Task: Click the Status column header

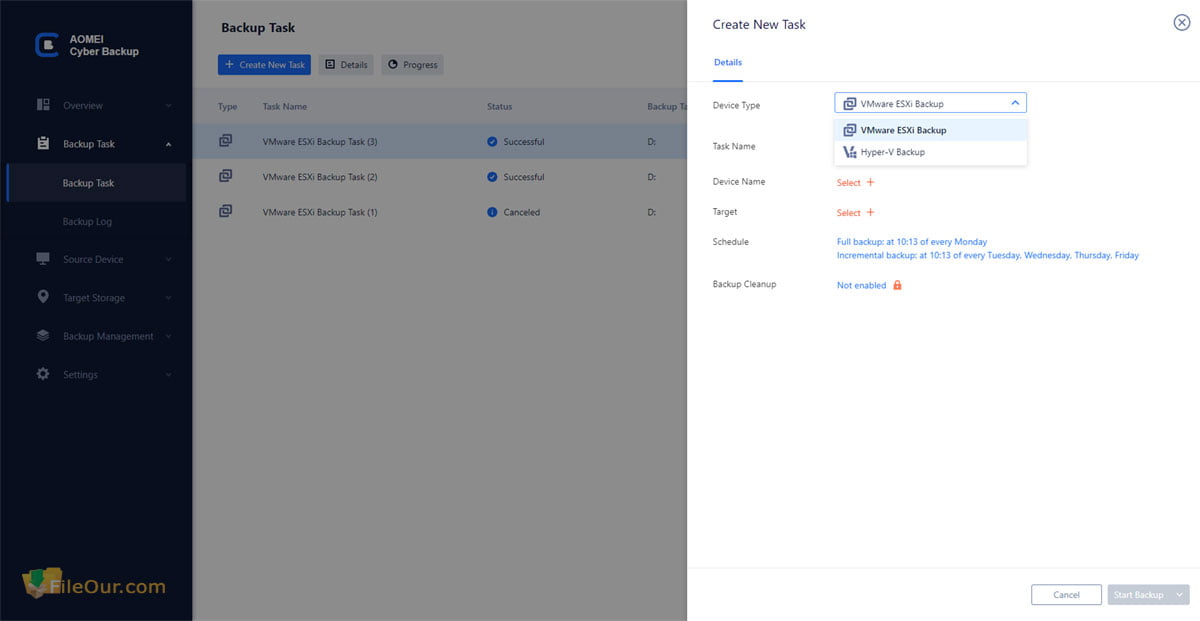Action: click(500, 107)
